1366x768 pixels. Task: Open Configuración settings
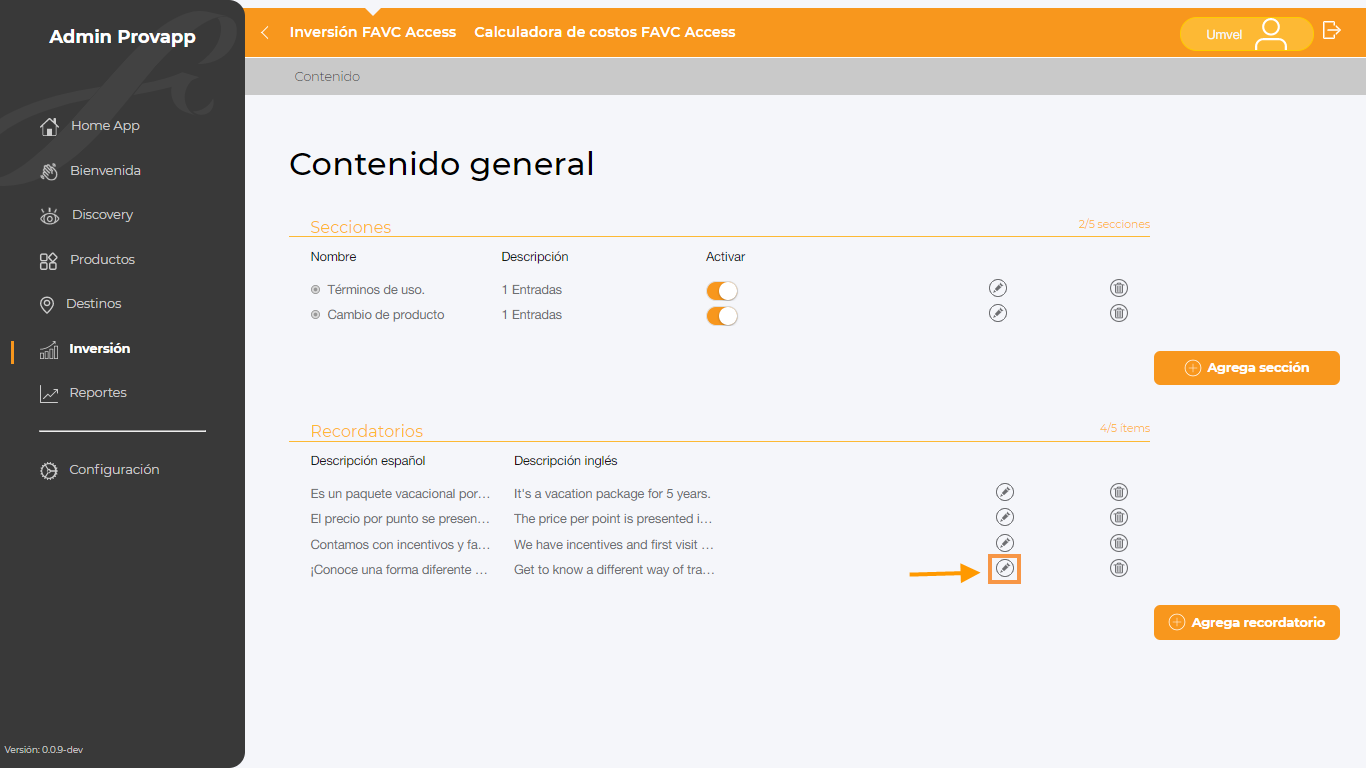pos(99,470)
